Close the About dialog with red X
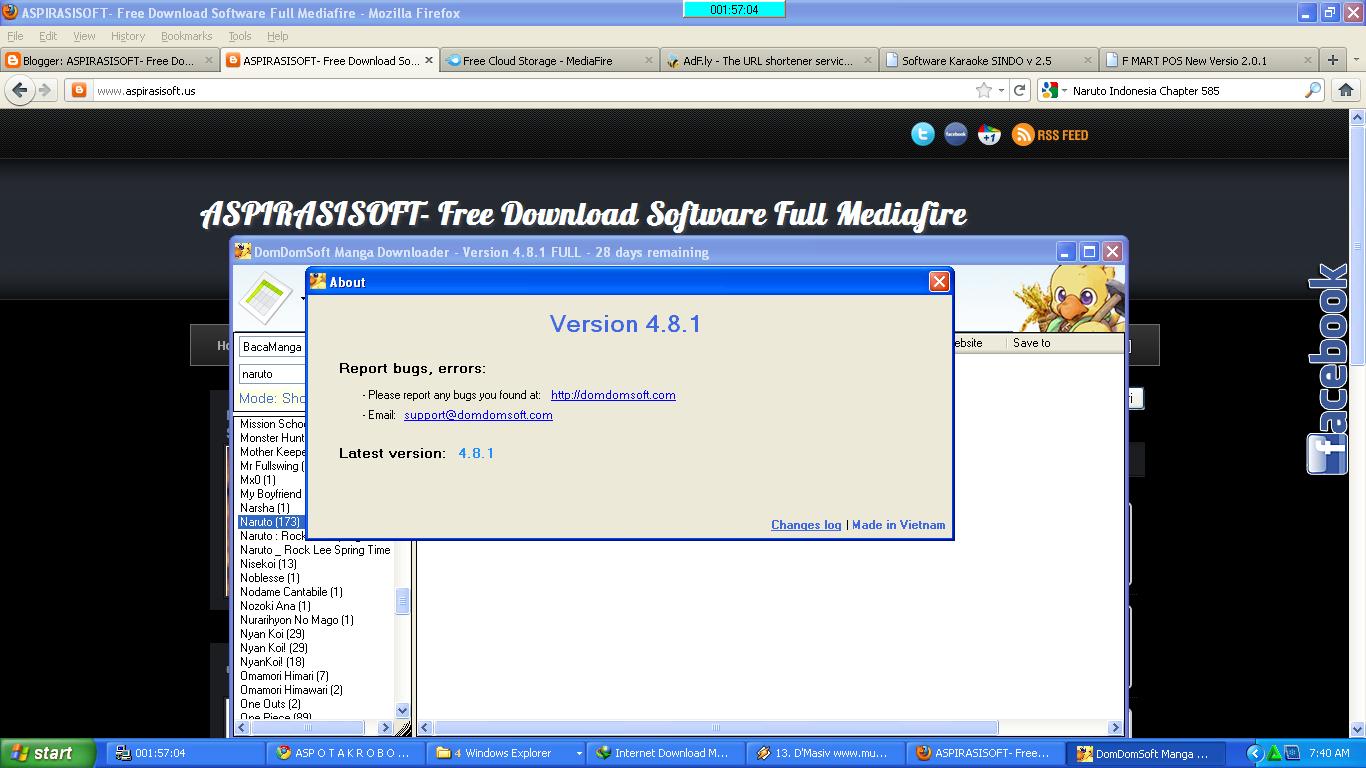 939,282
